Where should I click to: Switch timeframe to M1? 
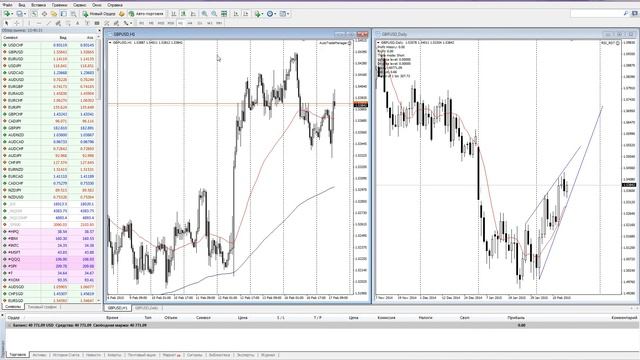coord(142,23)
